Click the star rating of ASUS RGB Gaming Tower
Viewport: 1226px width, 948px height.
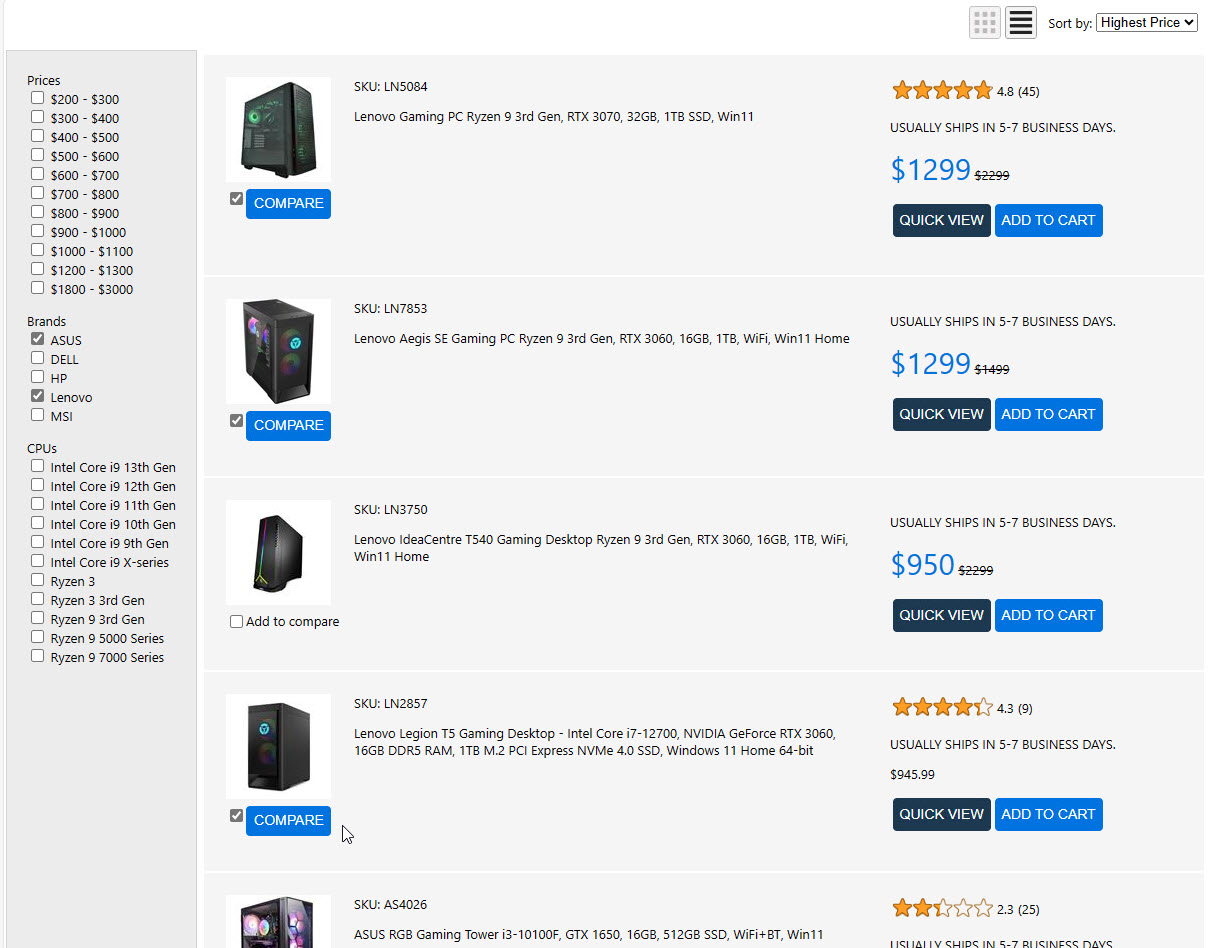tap(941, 909)
